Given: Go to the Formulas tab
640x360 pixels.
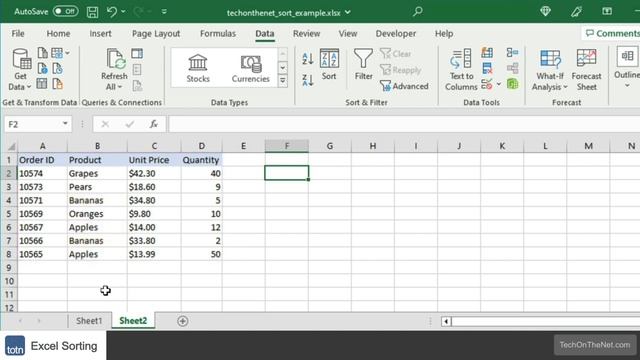Looking at the screenshot, I should [218, 33].
